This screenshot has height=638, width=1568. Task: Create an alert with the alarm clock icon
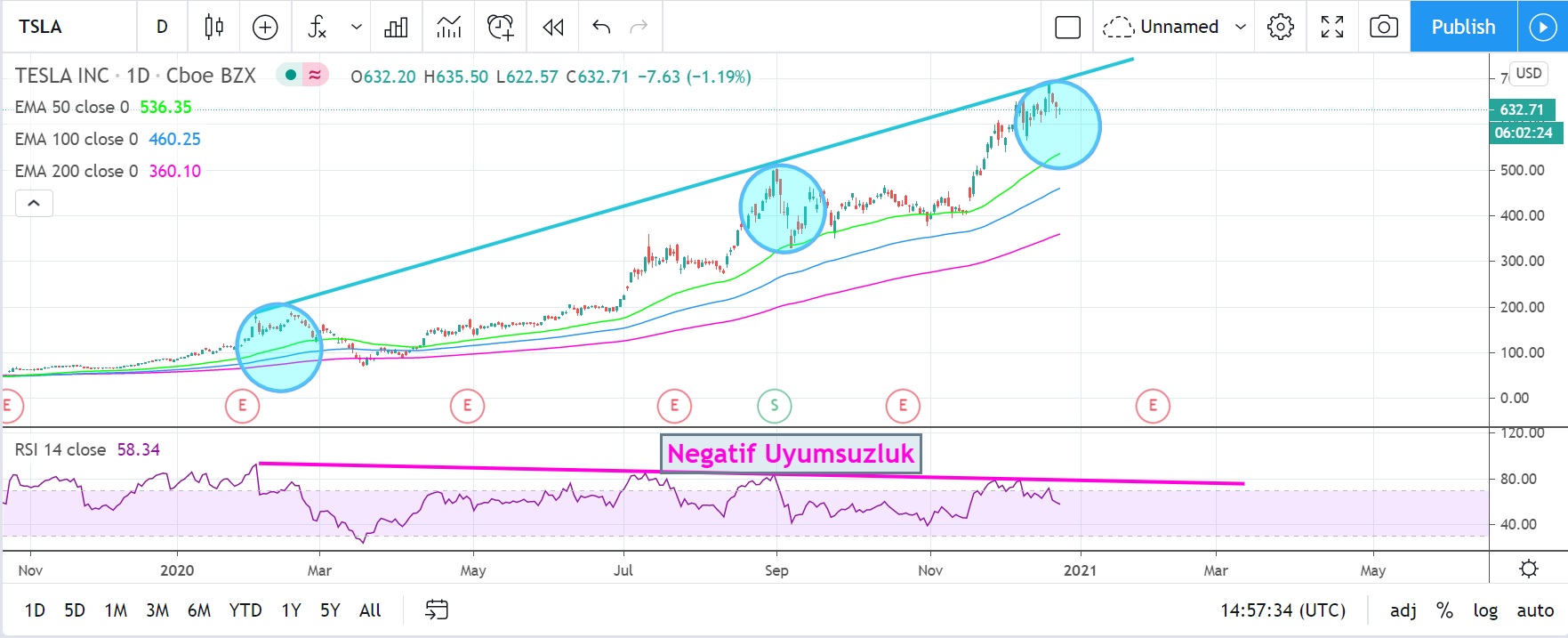click(x=501, y=27)
